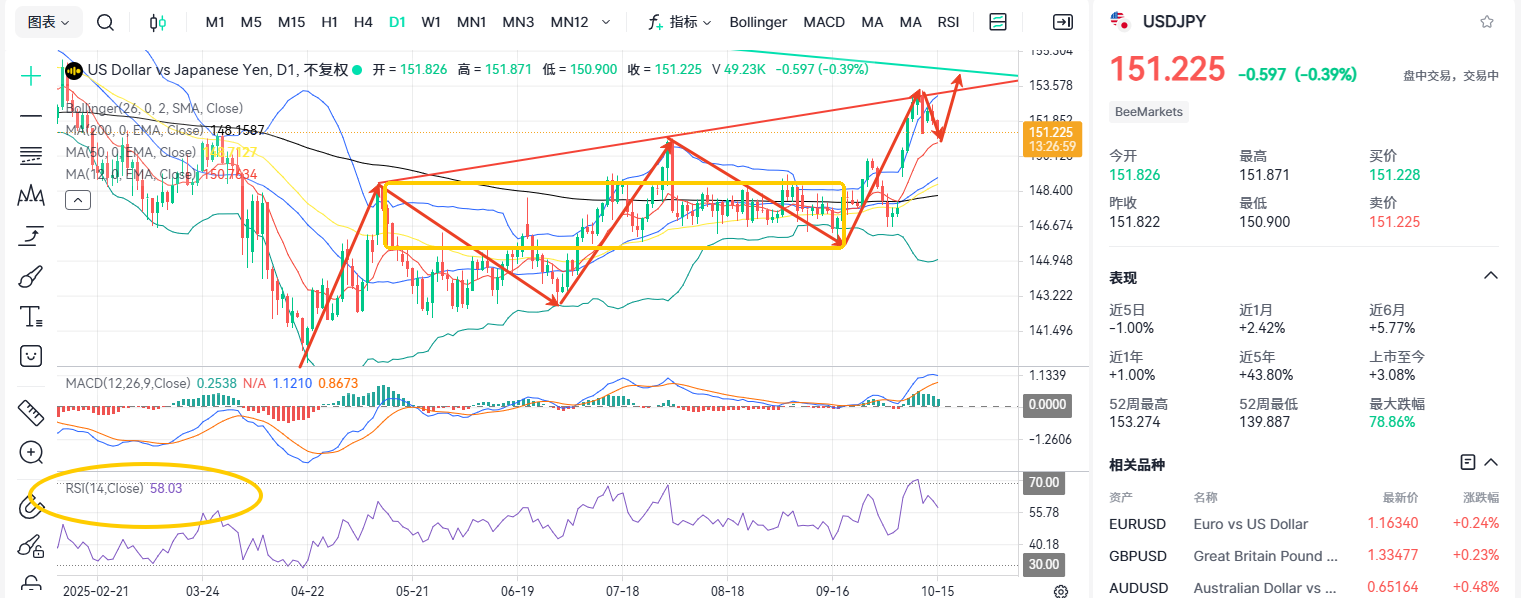Open the emoji sticker tool

click(31, 356)
